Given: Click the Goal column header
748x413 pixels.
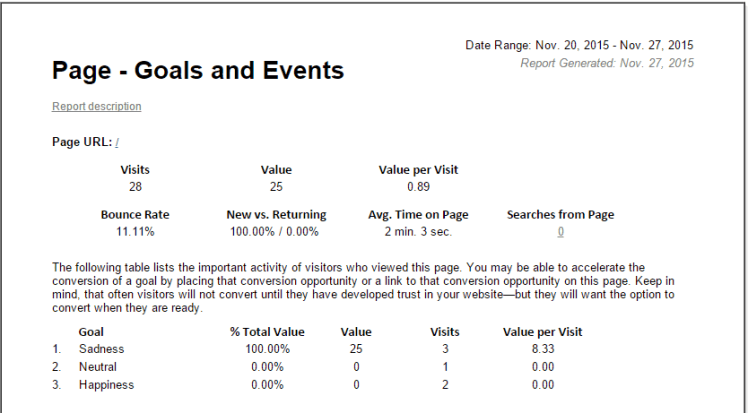Looking at the screenshot, I should pyautogui.click(x=92, y=331).
